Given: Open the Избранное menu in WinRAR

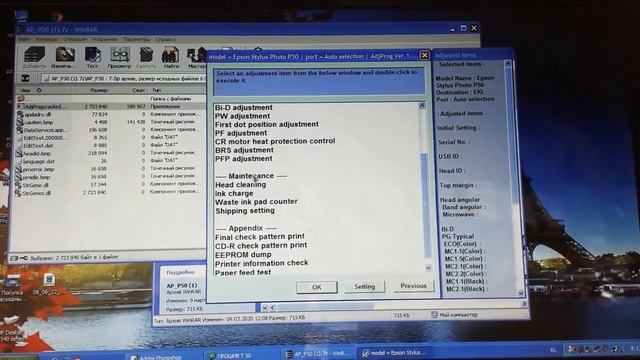Looking at the screenshot, I should point(104,39).
